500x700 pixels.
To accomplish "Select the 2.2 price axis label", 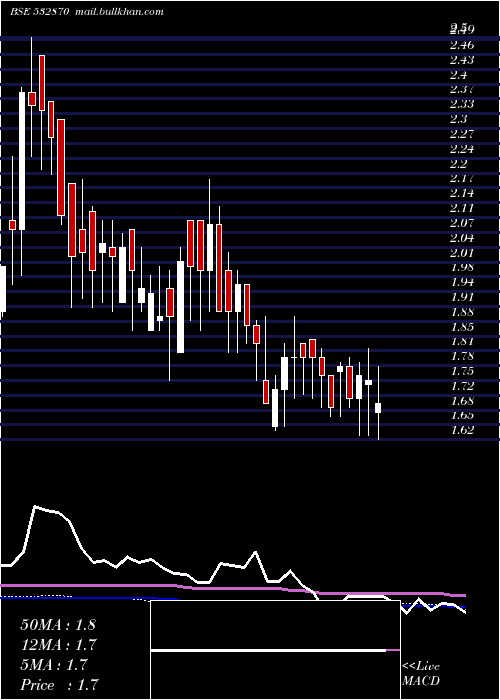I will click(459, 163).
